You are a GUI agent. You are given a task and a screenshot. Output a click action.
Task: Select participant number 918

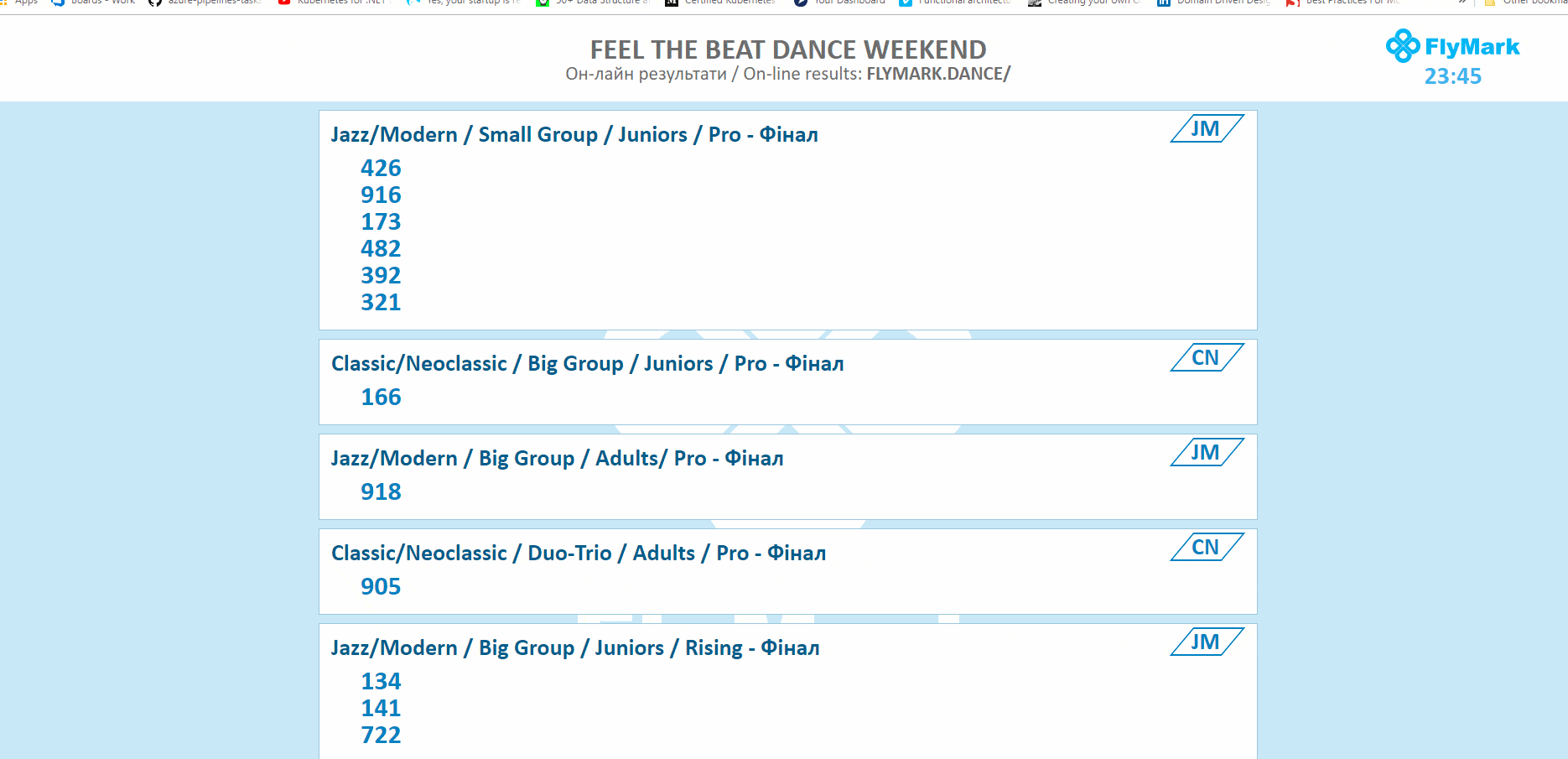click(381, 492)
